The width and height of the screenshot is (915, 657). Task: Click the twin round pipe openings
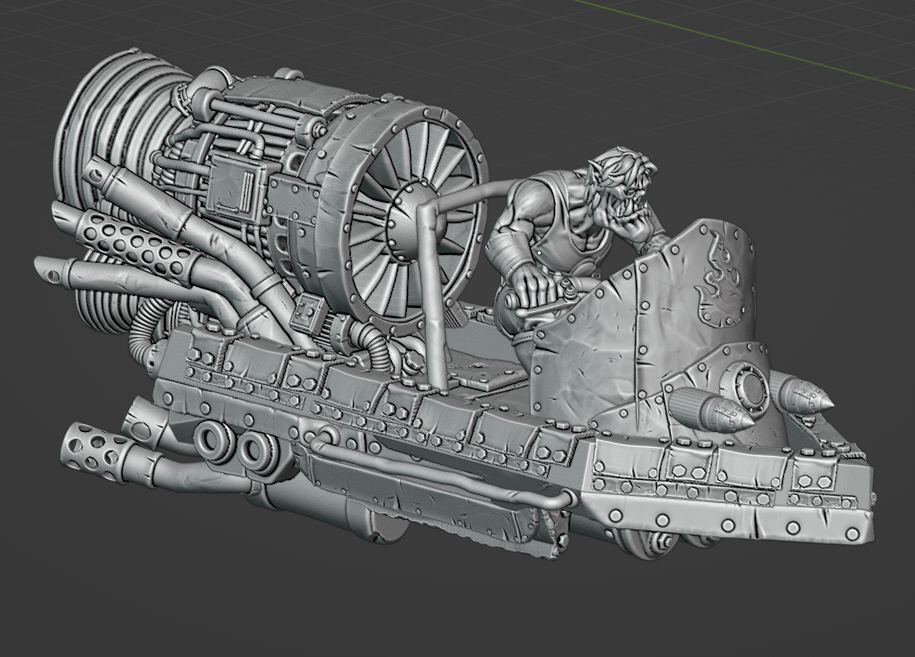(x=231, y=447)
